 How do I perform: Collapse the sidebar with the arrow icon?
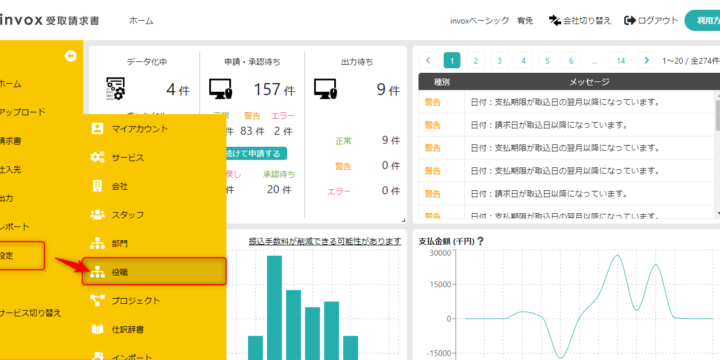pos(71,56)
